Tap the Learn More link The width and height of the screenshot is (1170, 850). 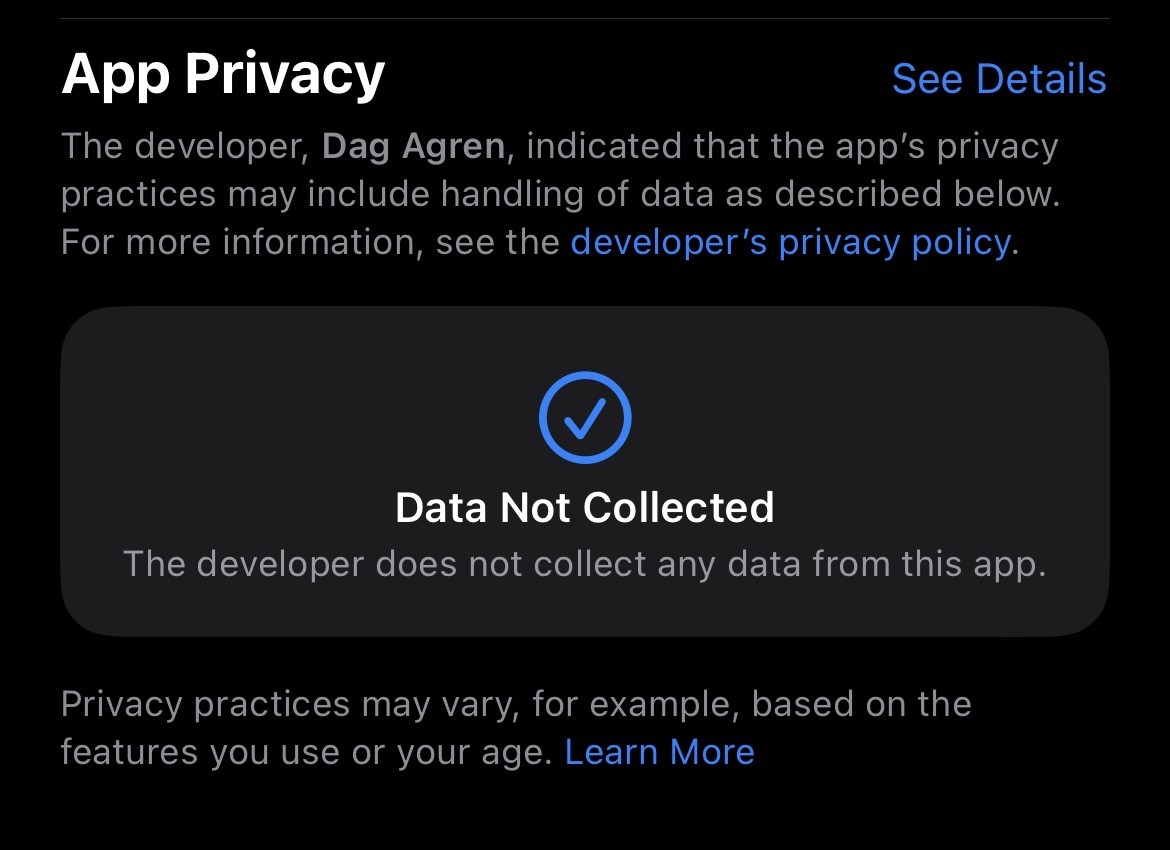click(660, 751)
